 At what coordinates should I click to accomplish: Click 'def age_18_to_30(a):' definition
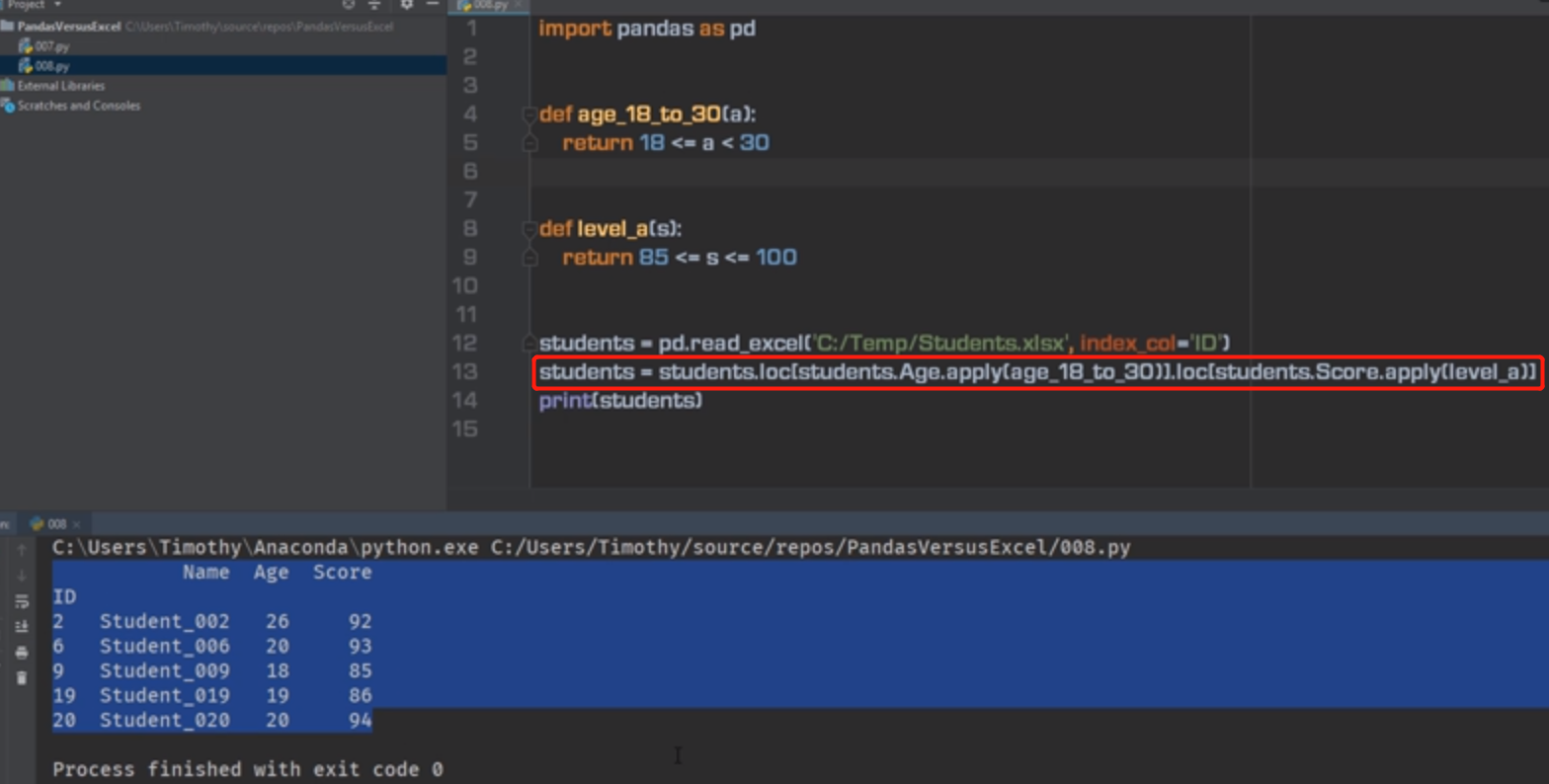[647, 115]
